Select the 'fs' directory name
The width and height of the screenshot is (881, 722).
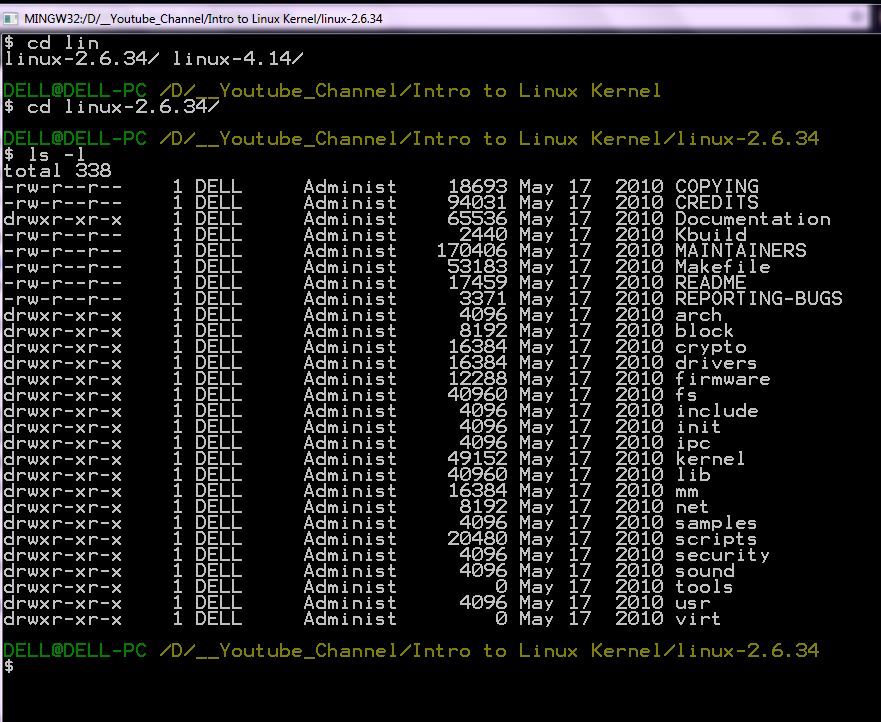pos(687,394)
